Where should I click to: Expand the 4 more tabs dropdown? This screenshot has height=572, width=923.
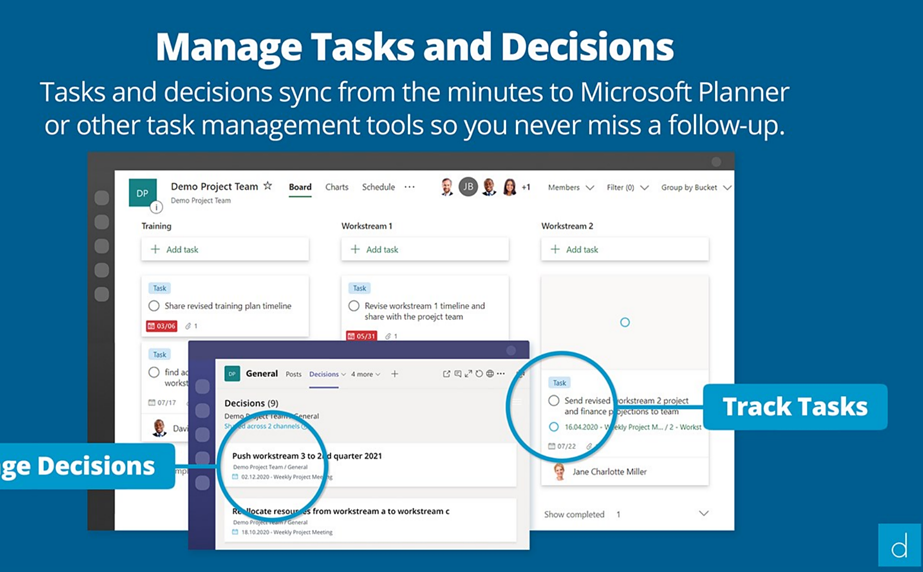[x=366, y=374]
